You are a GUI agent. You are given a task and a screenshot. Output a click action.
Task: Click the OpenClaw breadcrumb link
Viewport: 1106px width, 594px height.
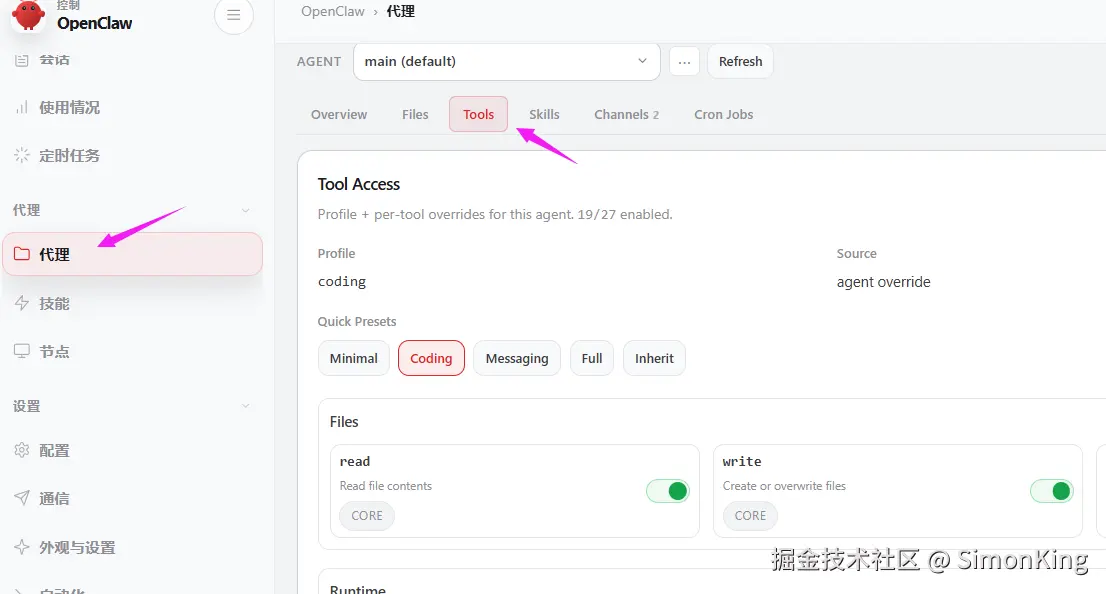333,11
